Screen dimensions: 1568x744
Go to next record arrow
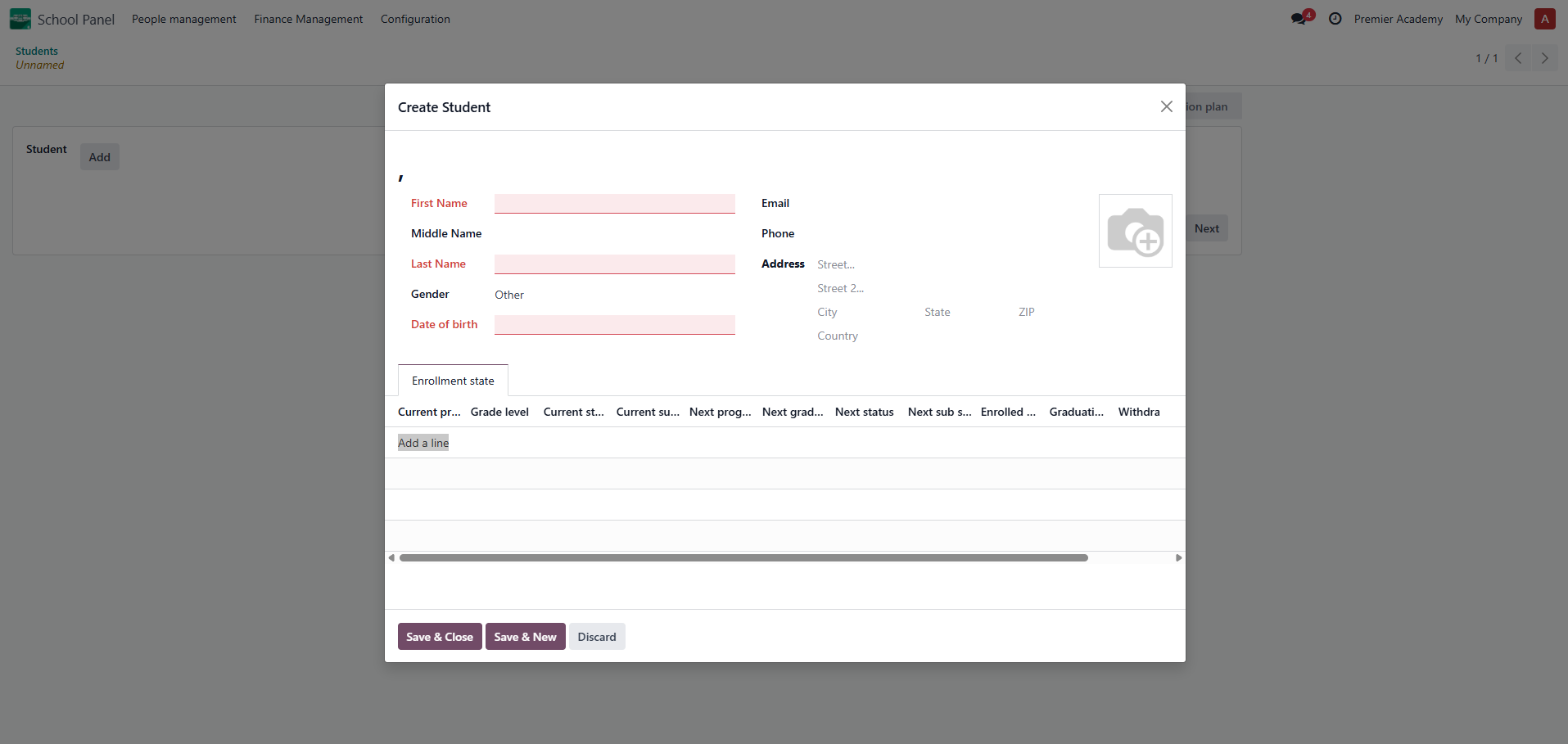pos(1544,58)
